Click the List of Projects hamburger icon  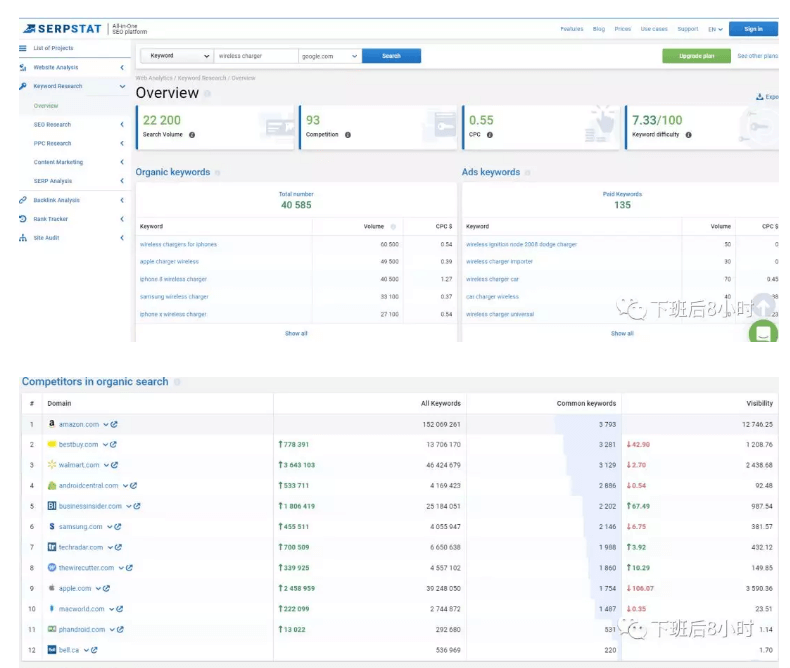23,48
